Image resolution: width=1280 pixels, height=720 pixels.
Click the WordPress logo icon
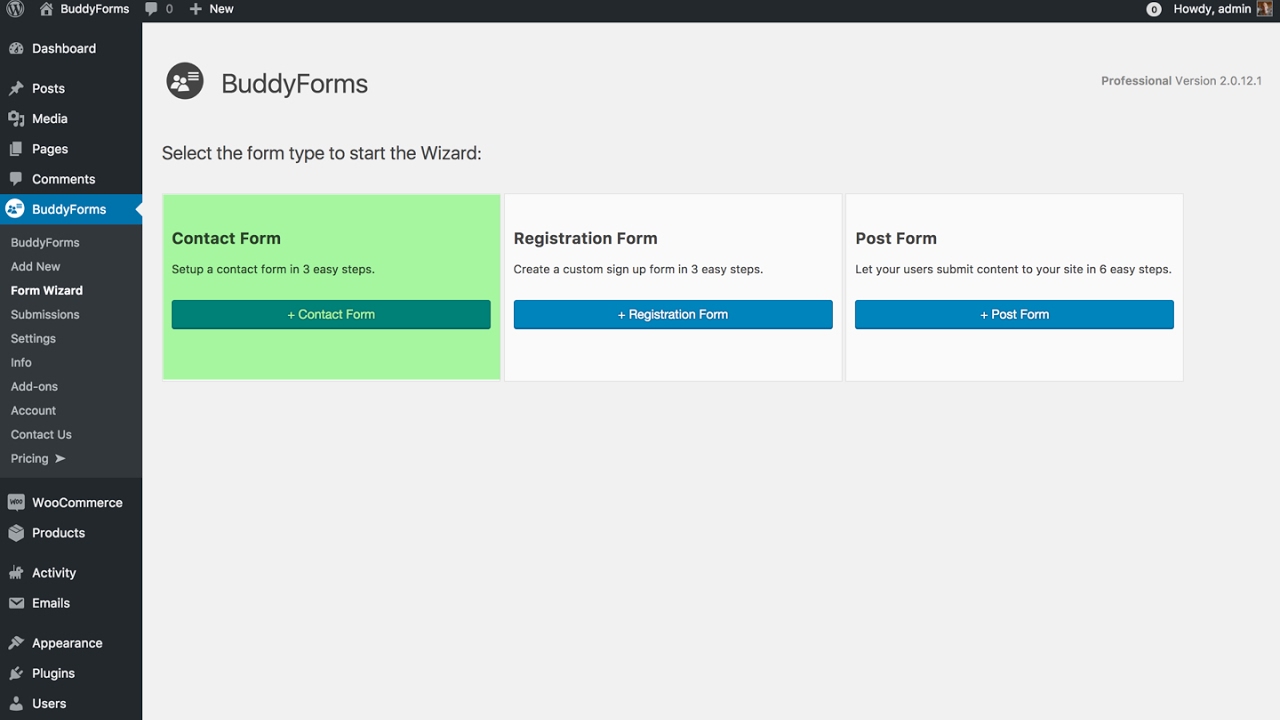point(15,9)
